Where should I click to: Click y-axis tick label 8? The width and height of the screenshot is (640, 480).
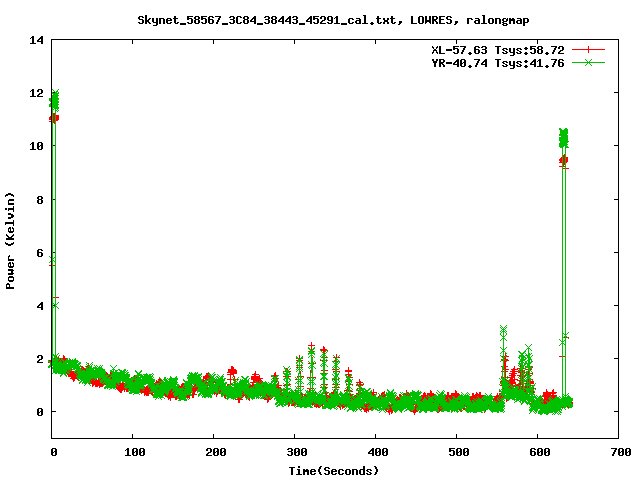pos(40,200)
